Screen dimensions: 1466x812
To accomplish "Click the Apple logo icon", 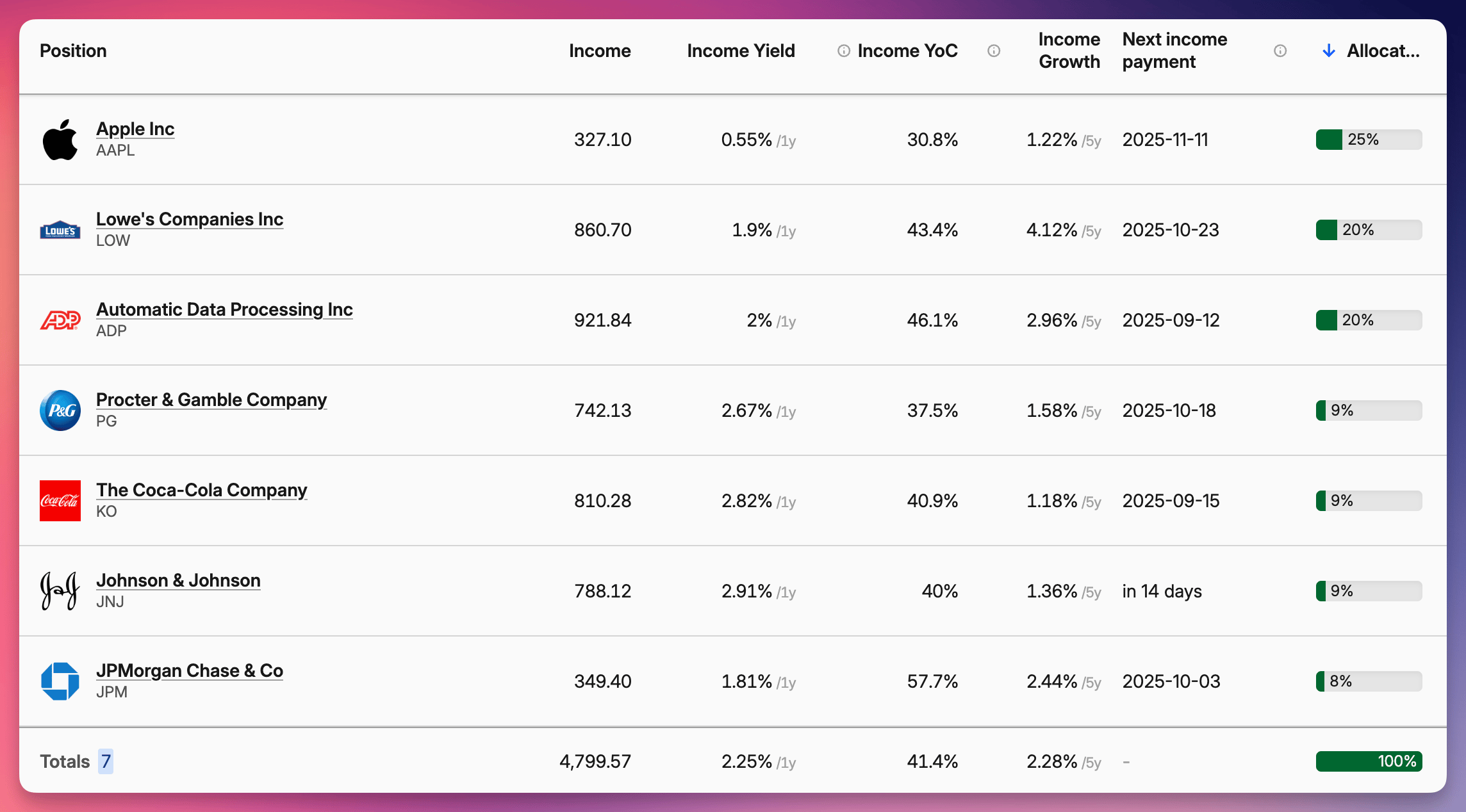I will pos(60,140).
